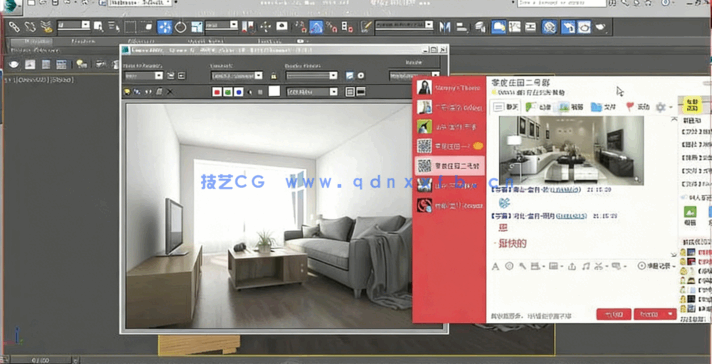The image size is (712, 364).
Task: Open the RGB Alpha channel dropdown
Action: (312, 92)
